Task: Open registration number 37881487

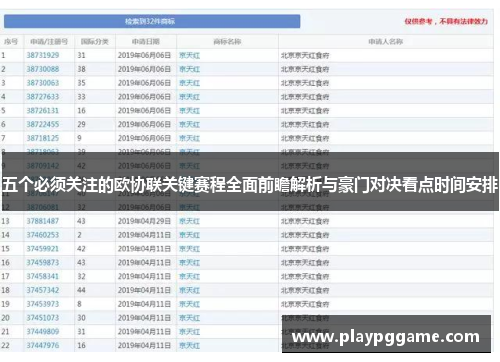Action: pyautogui.click(x=43, y=221)
